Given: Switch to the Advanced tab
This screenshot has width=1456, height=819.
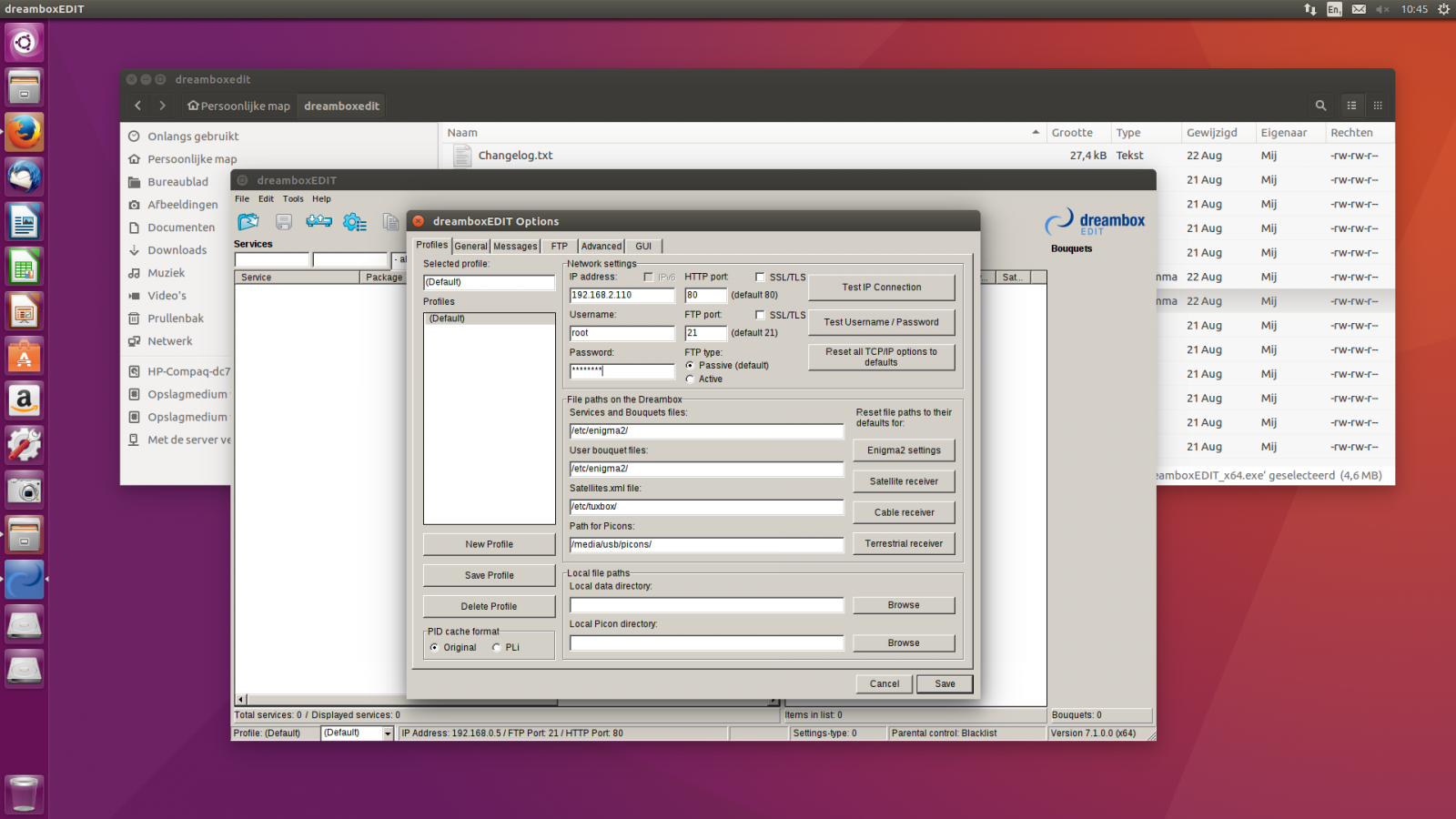Looking at the screenshot, I should 602,247.
